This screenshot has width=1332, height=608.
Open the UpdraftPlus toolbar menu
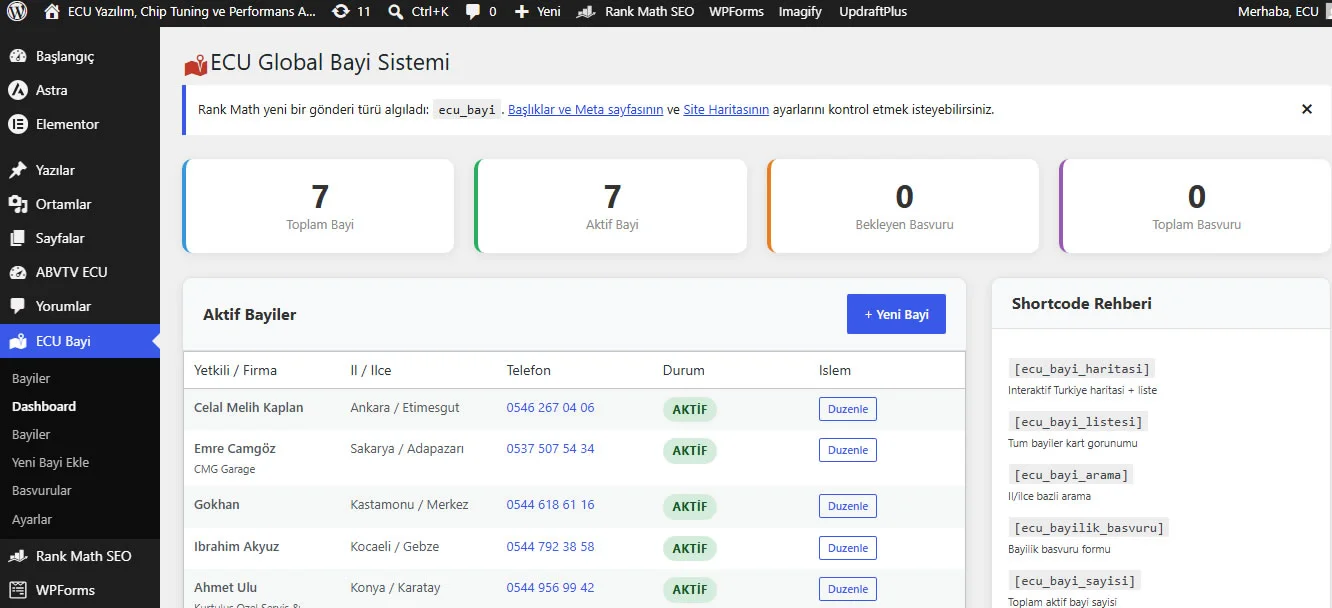point(871,12)
